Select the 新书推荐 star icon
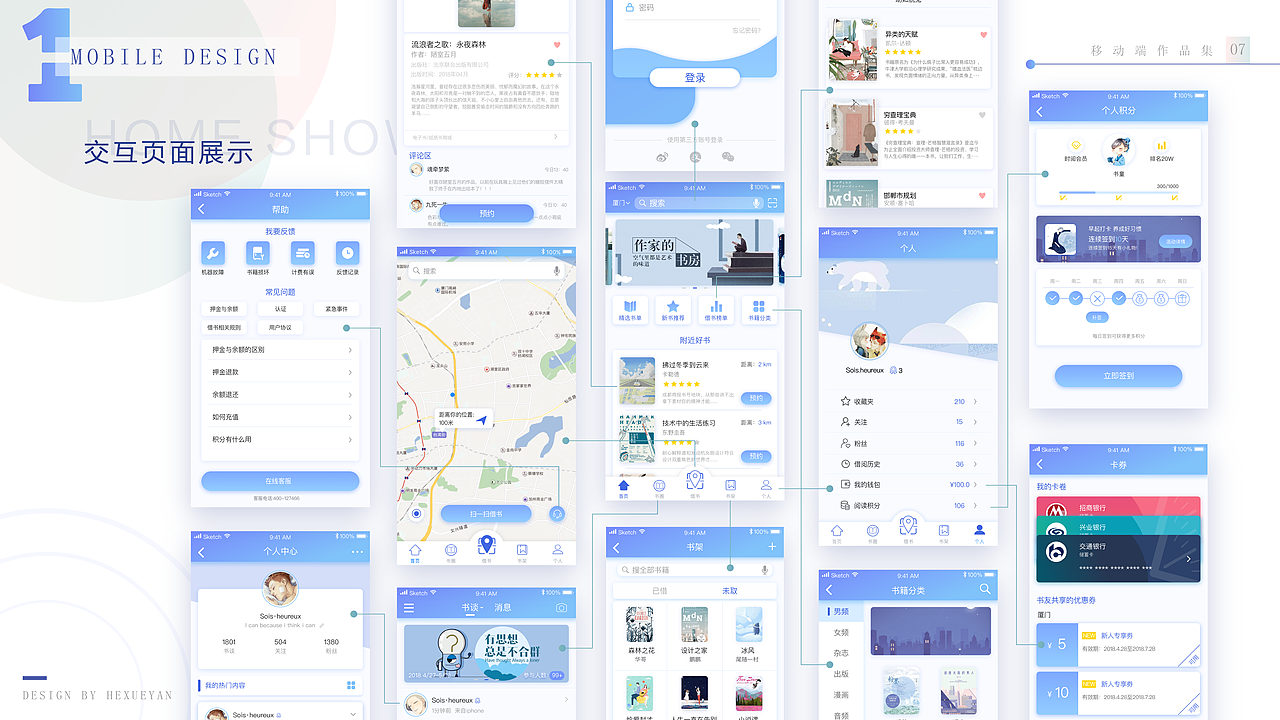This screenshot has width=1280, height=720. [673, 304]
